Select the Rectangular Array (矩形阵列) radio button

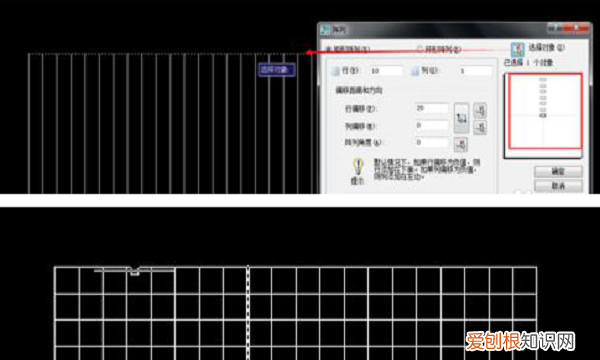coord(328,50)
